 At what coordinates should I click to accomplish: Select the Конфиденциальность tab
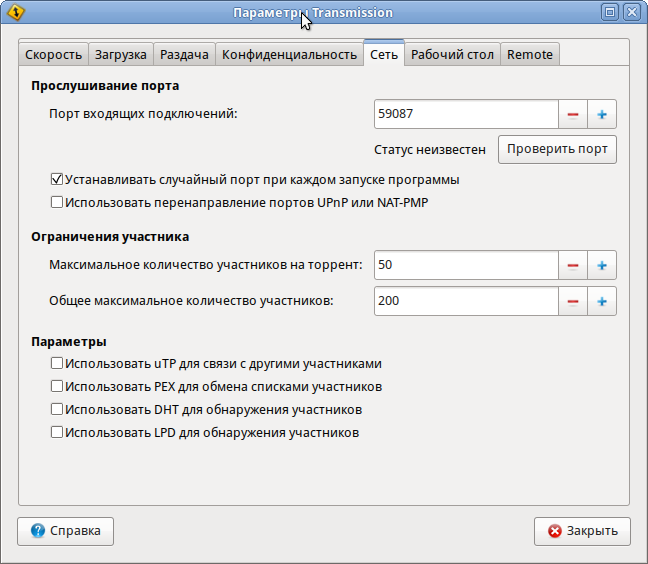[289, 55]
